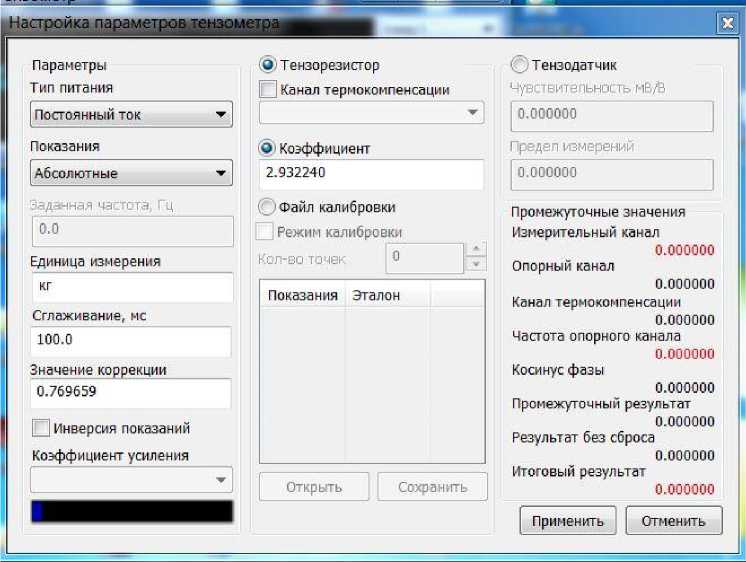
Task: Tick the Инверсия показаний checkbox
Action: tap(41, 428)
